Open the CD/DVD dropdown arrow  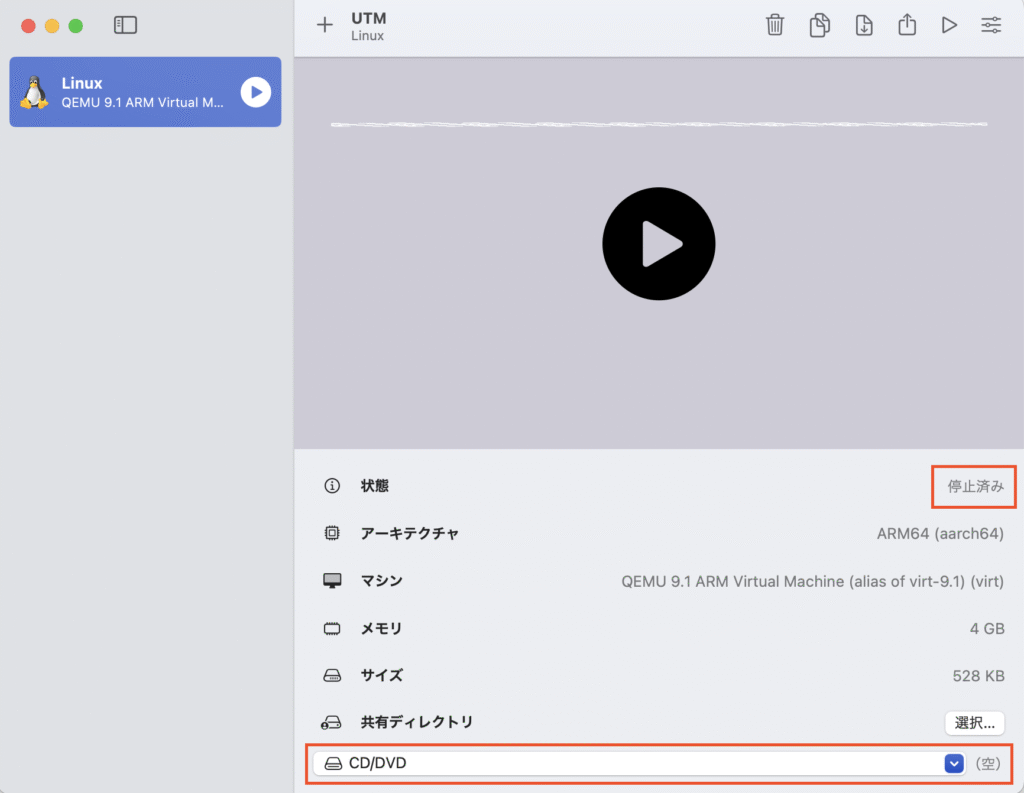[x=954, y=763]
